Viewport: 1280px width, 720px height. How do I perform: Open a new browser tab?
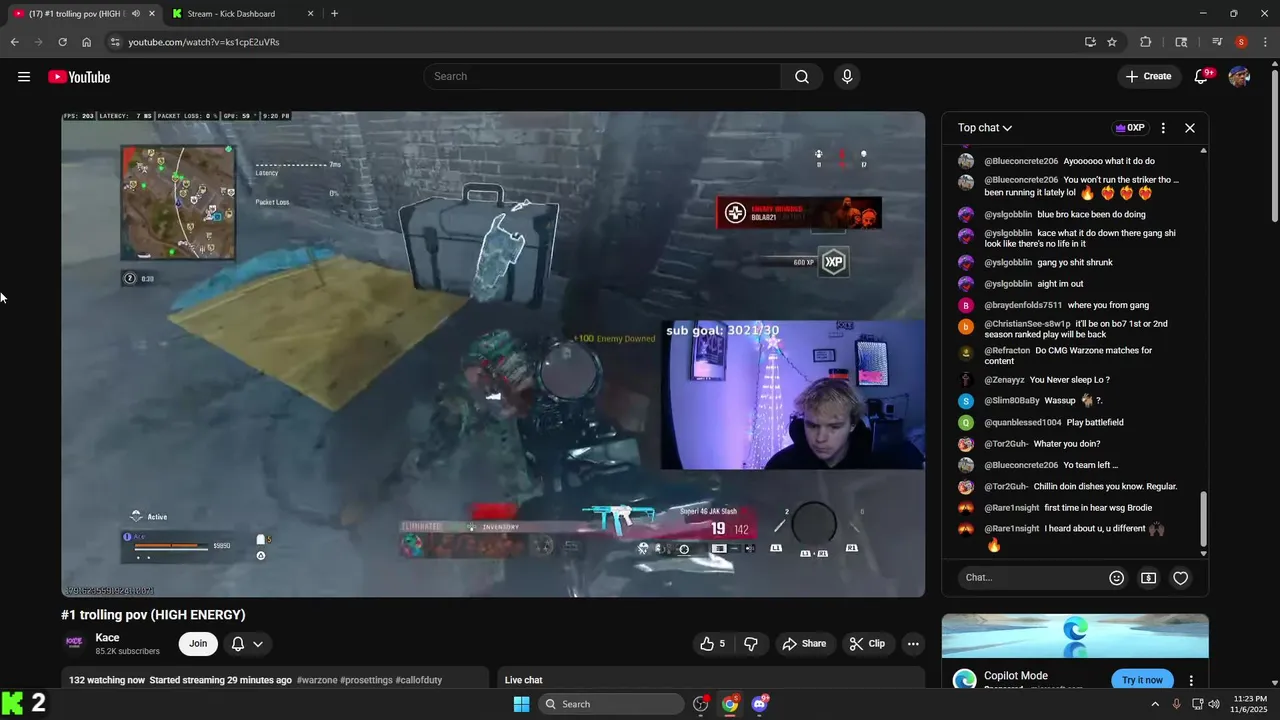pos(334,14)
